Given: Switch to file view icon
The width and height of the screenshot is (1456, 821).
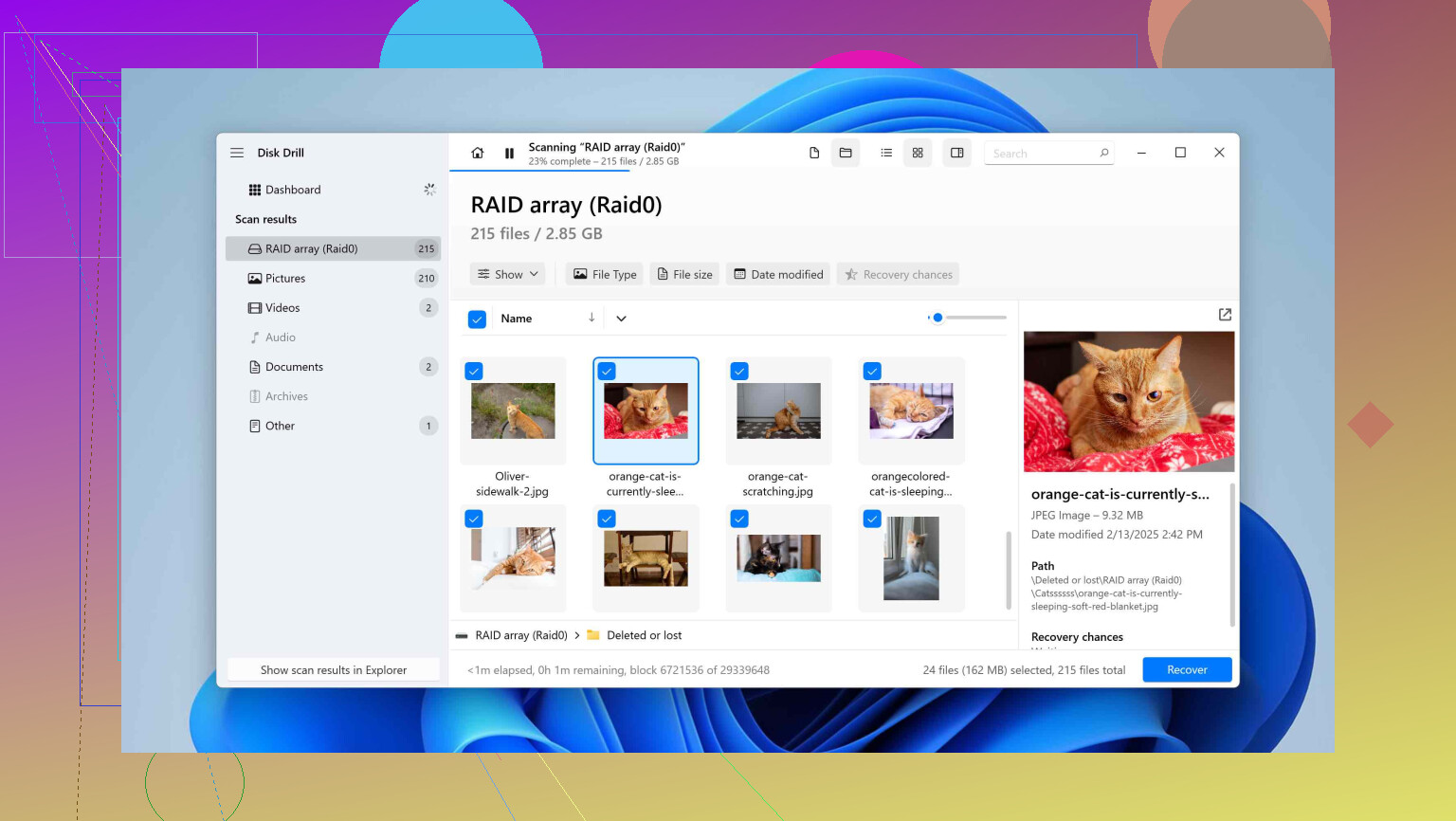Looking at the screenshot, I should [x=813, y=153].
